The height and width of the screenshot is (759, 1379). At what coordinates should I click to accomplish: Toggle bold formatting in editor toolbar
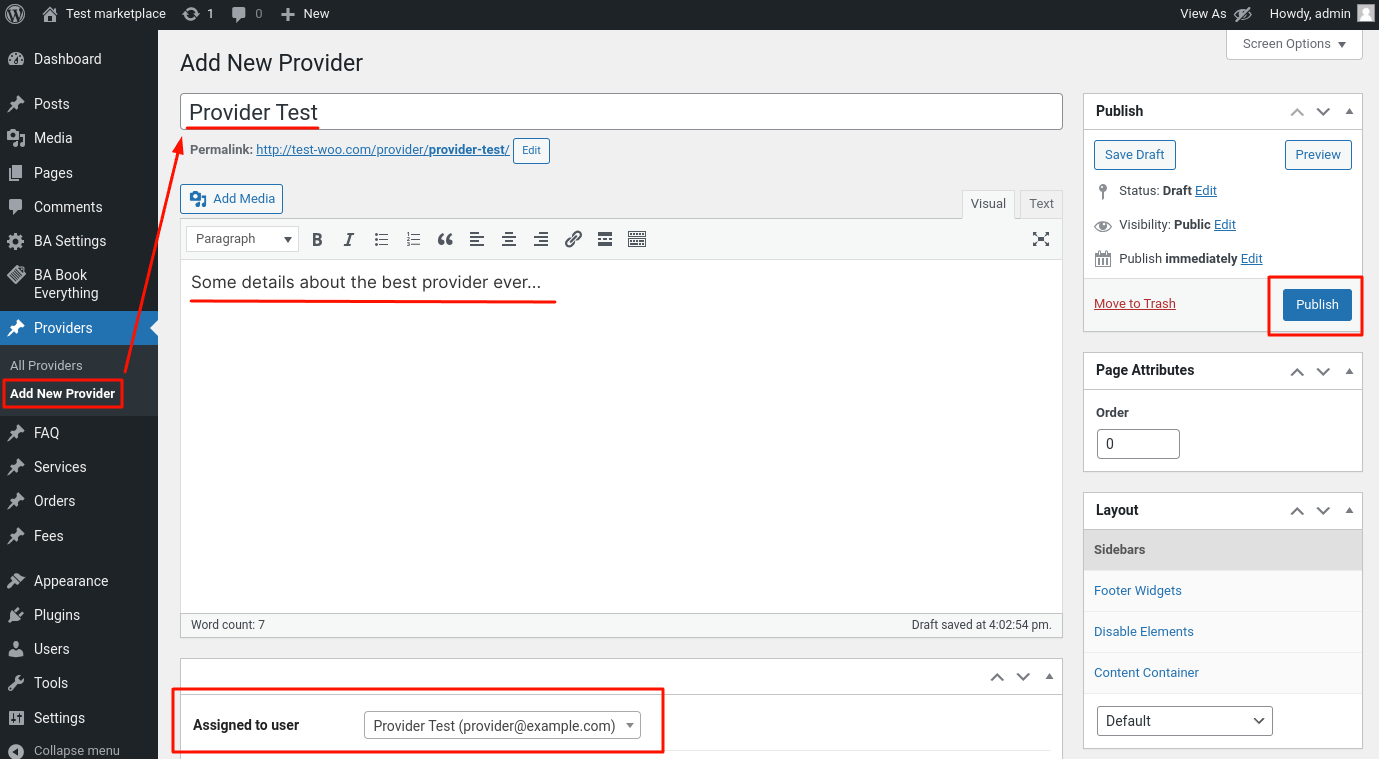click(x=317, y=239)
